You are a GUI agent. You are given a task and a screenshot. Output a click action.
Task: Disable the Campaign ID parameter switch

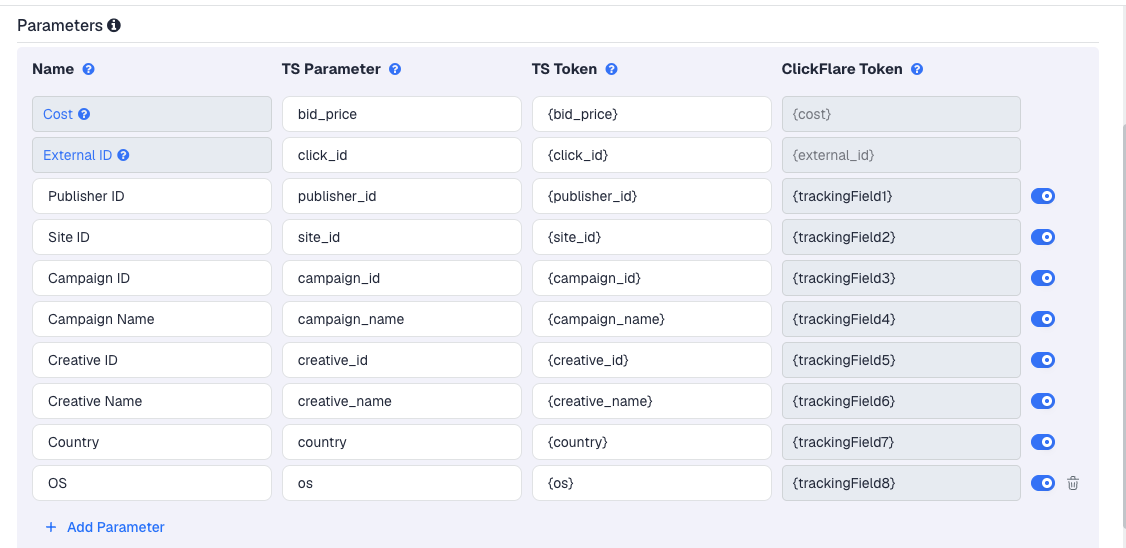(x=1043, y=278)
